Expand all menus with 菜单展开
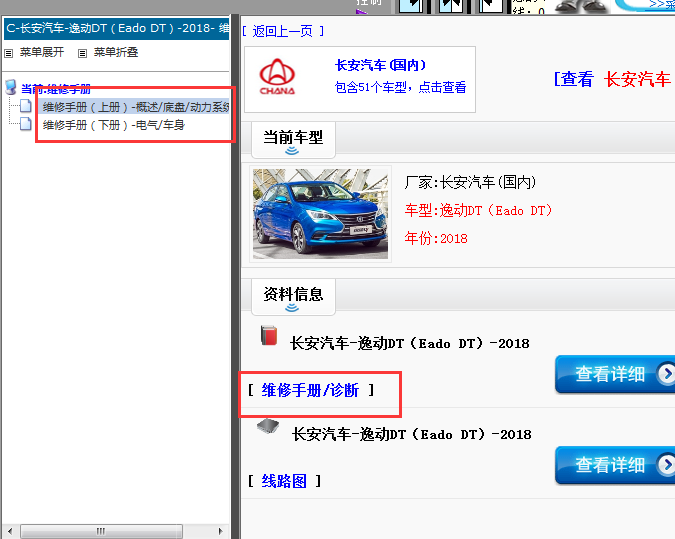 [x=42, y=52]
